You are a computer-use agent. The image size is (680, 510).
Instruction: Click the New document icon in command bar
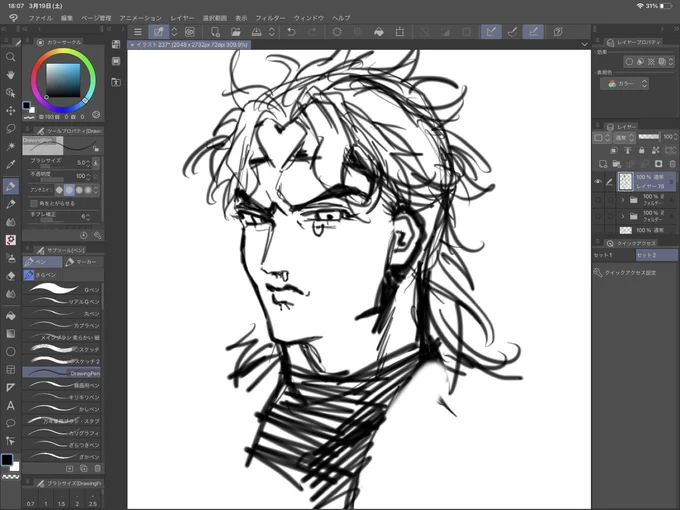215,32
